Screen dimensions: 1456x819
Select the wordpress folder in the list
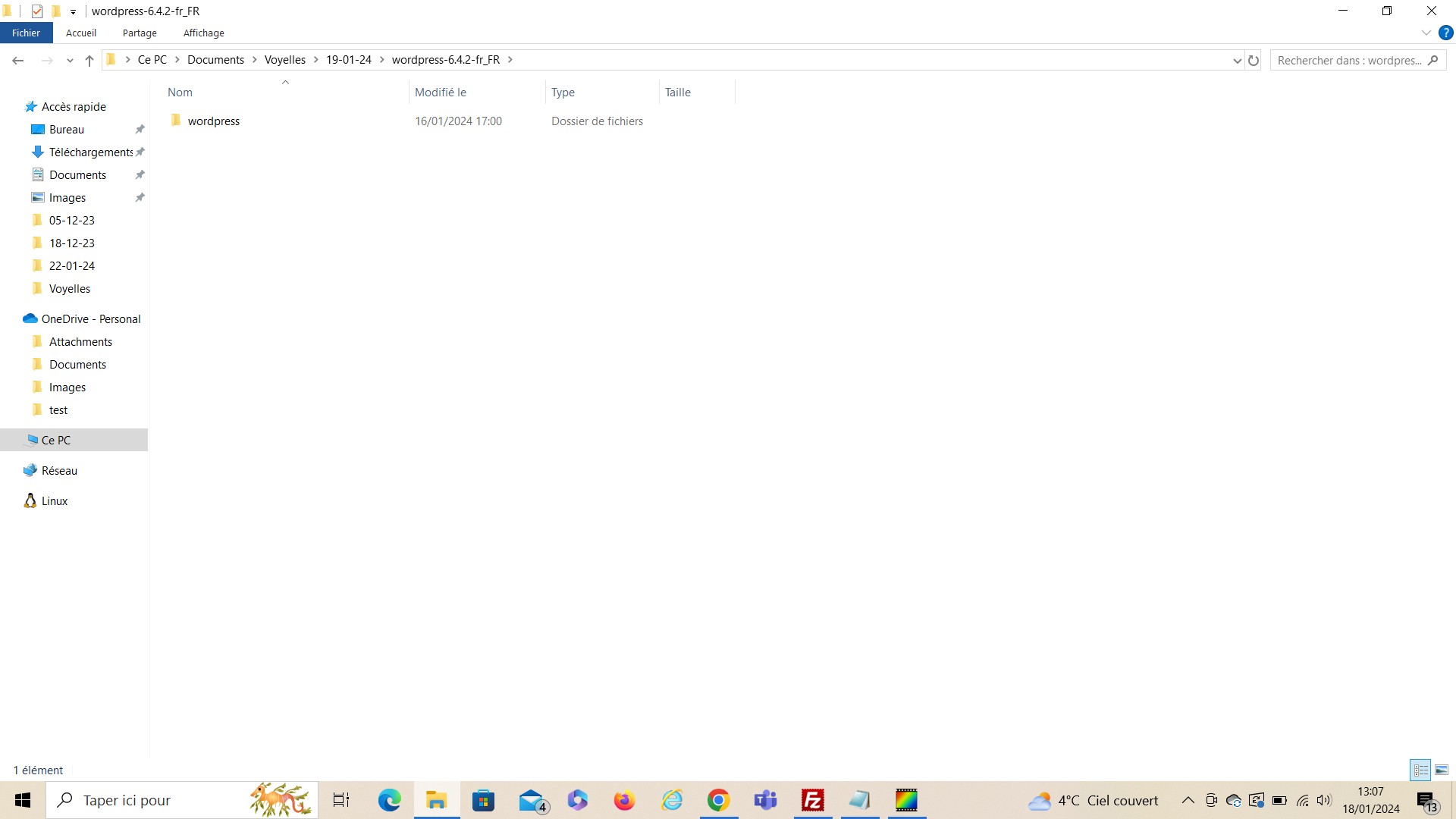[214, 121]
